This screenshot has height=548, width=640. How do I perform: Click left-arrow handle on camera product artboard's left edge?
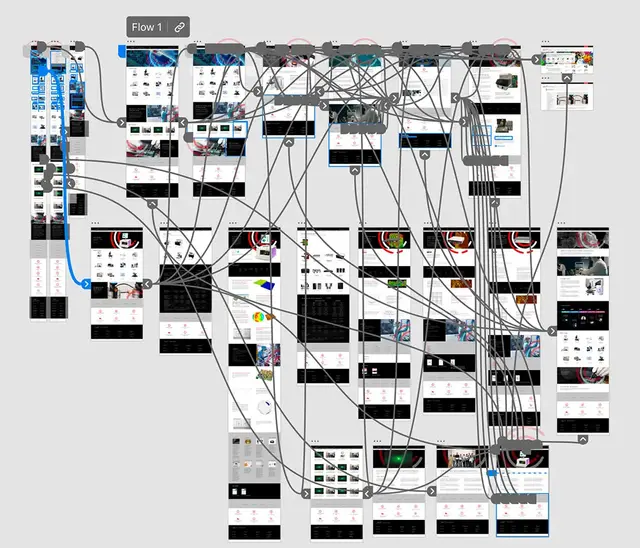pyautogui.click(x=456, y=98)
